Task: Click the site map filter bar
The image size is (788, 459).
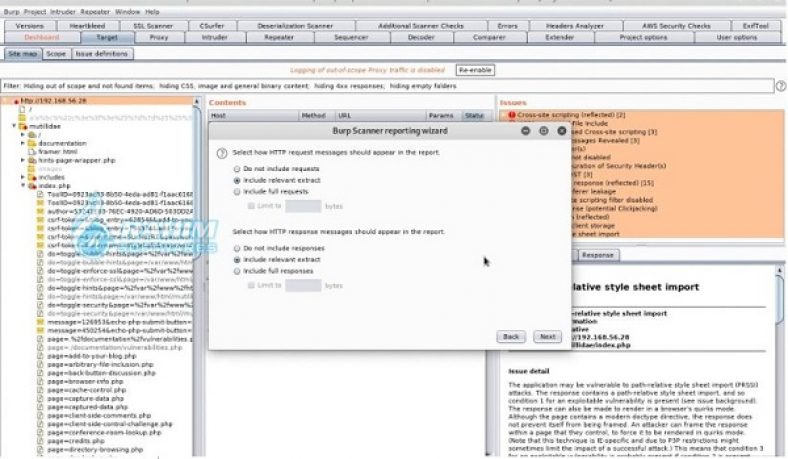Action: [x=387, y=86]
